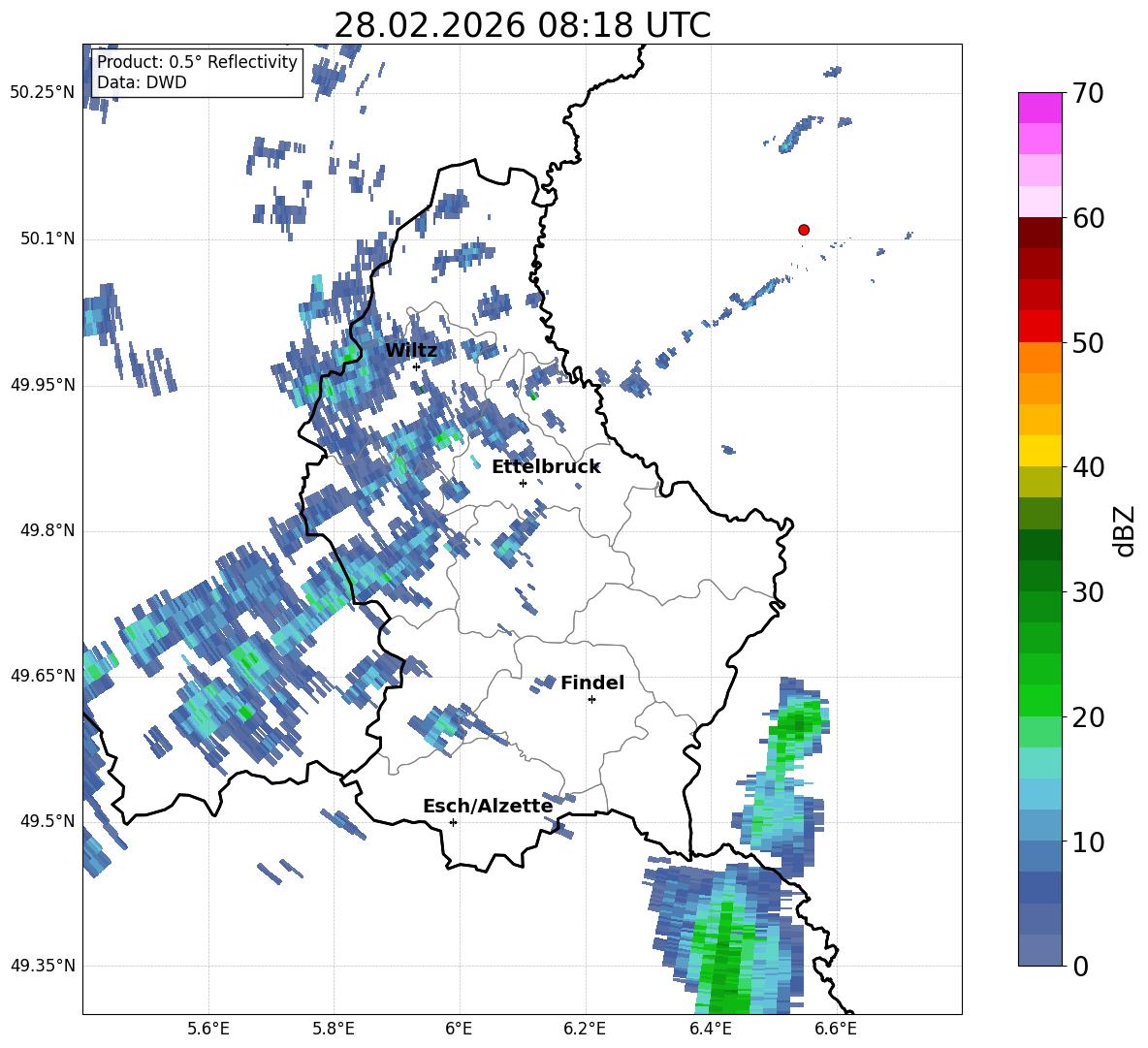Viewport: 1148px width, 1048px height.
Task: Click the yellow colorbar segment above 40
Action: (1039, 451)
